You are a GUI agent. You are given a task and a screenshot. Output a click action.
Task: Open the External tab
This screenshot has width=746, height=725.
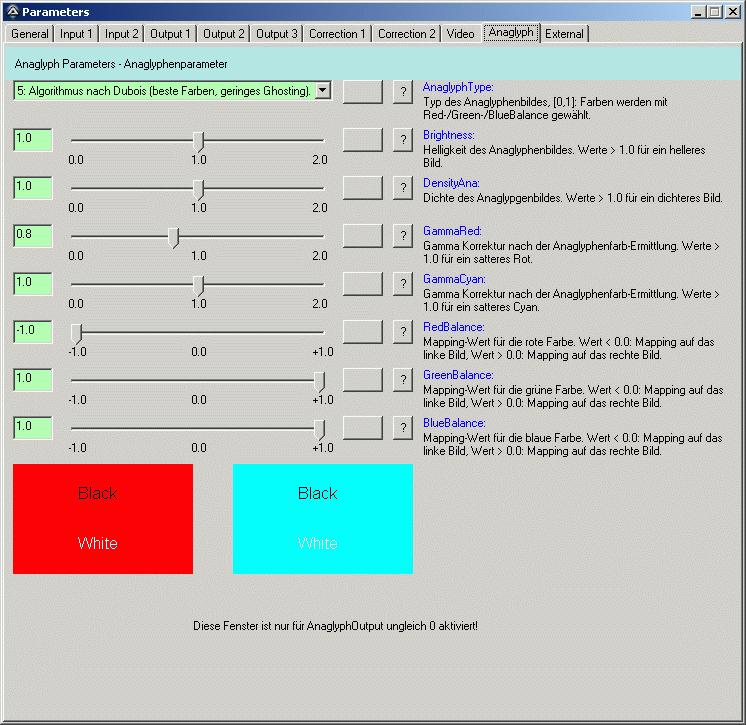point(564,34)
